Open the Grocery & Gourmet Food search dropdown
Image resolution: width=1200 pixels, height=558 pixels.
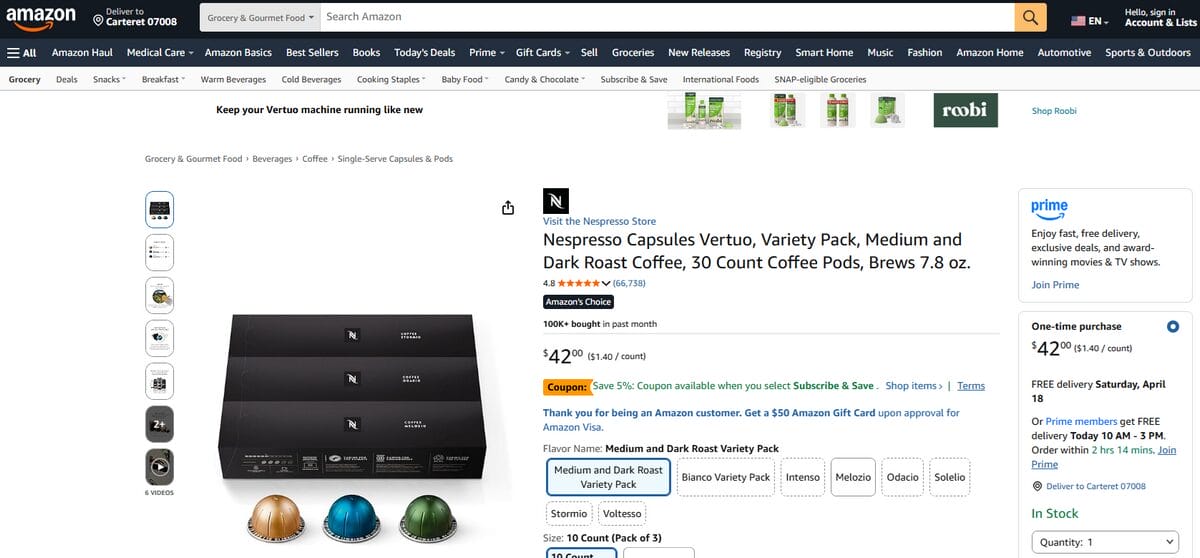[x=260, y=17]
